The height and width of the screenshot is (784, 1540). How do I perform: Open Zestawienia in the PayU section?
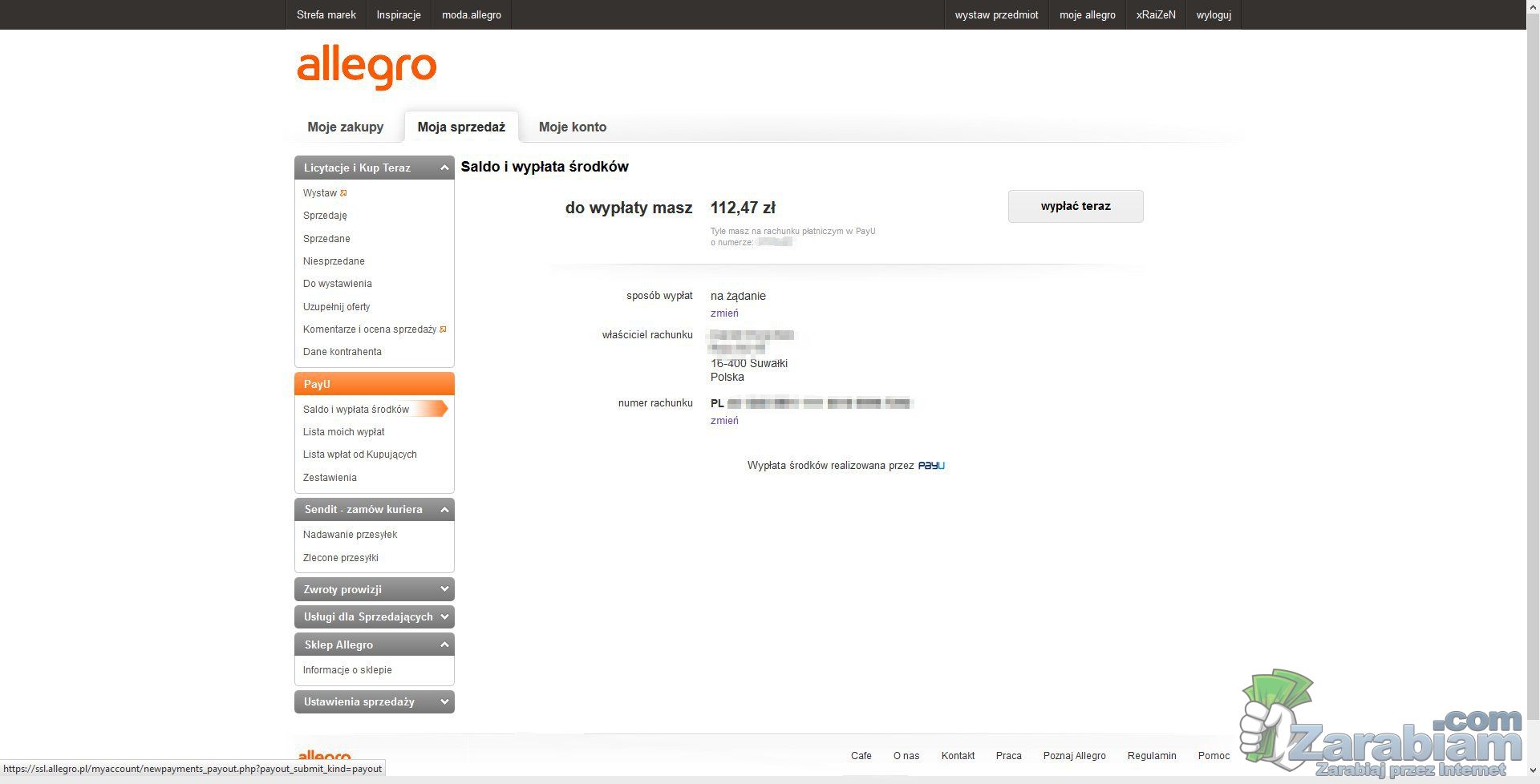click(330, 478)
